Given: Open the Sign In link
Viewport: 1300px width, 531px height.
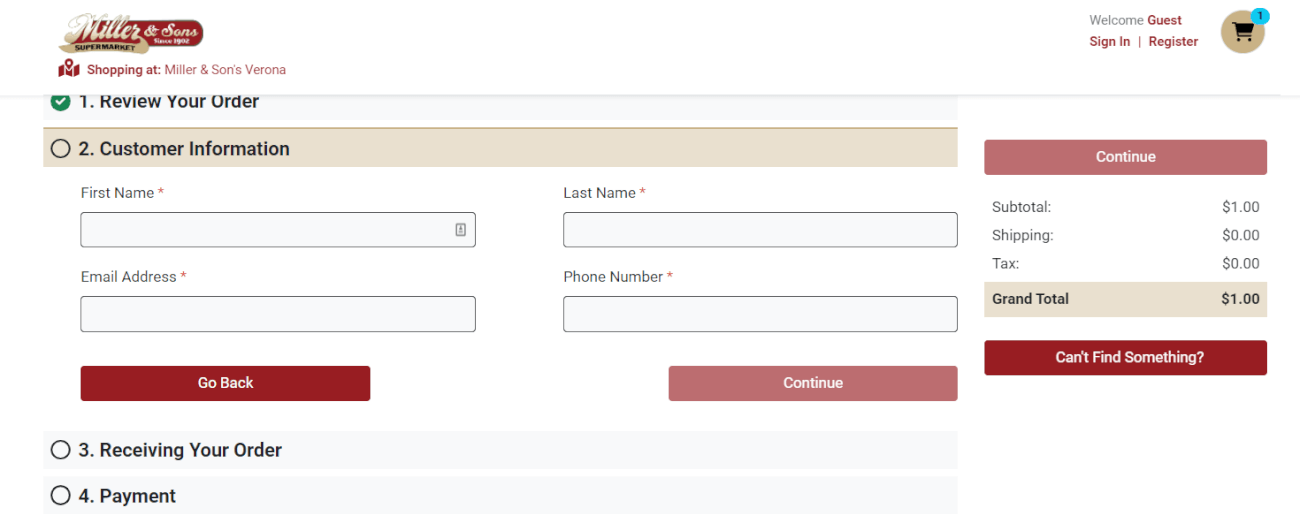Looking at the screenshot, I should (1109, 42).
